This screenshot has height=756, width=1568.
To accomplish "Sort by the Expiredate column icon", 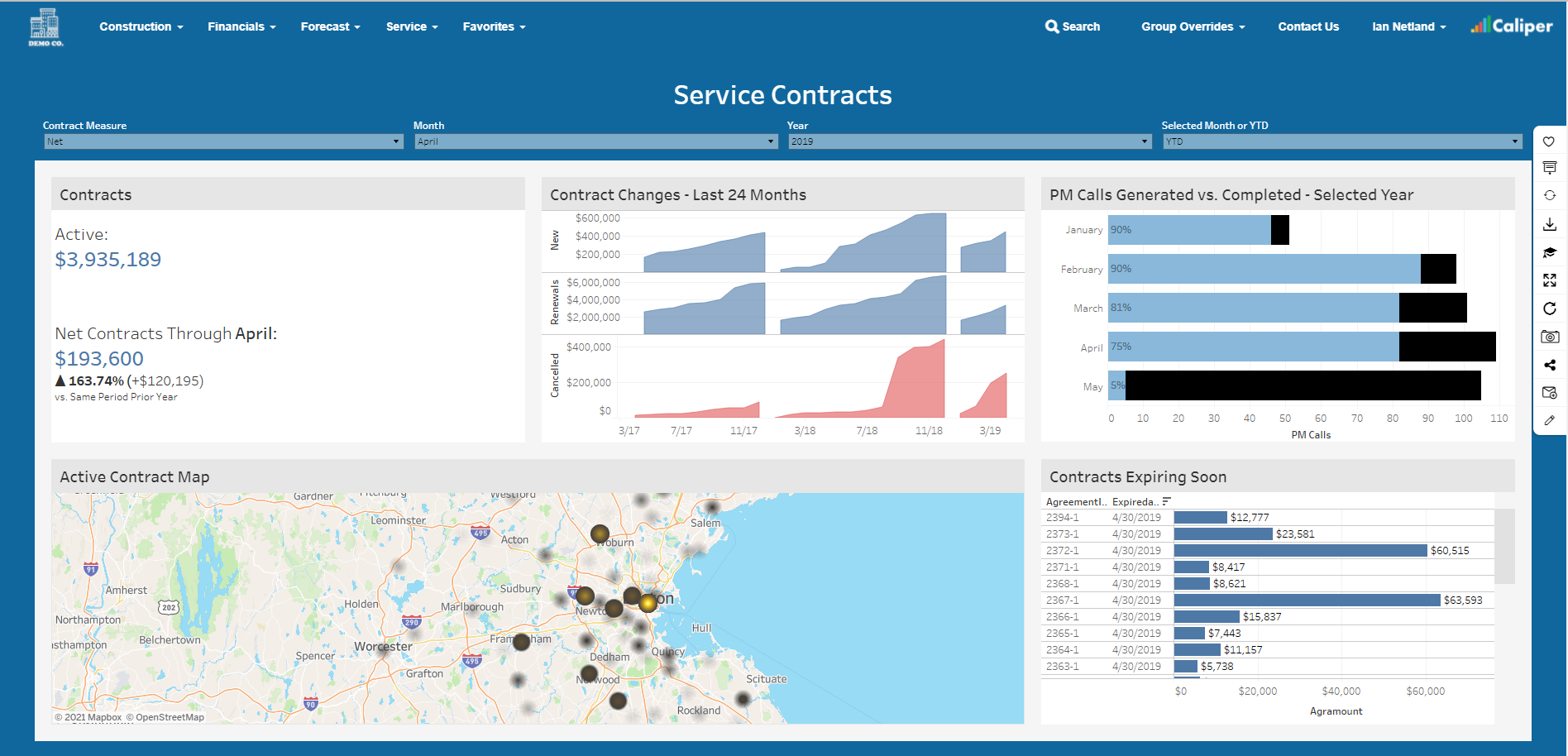I will click(x=1166, y=500).
